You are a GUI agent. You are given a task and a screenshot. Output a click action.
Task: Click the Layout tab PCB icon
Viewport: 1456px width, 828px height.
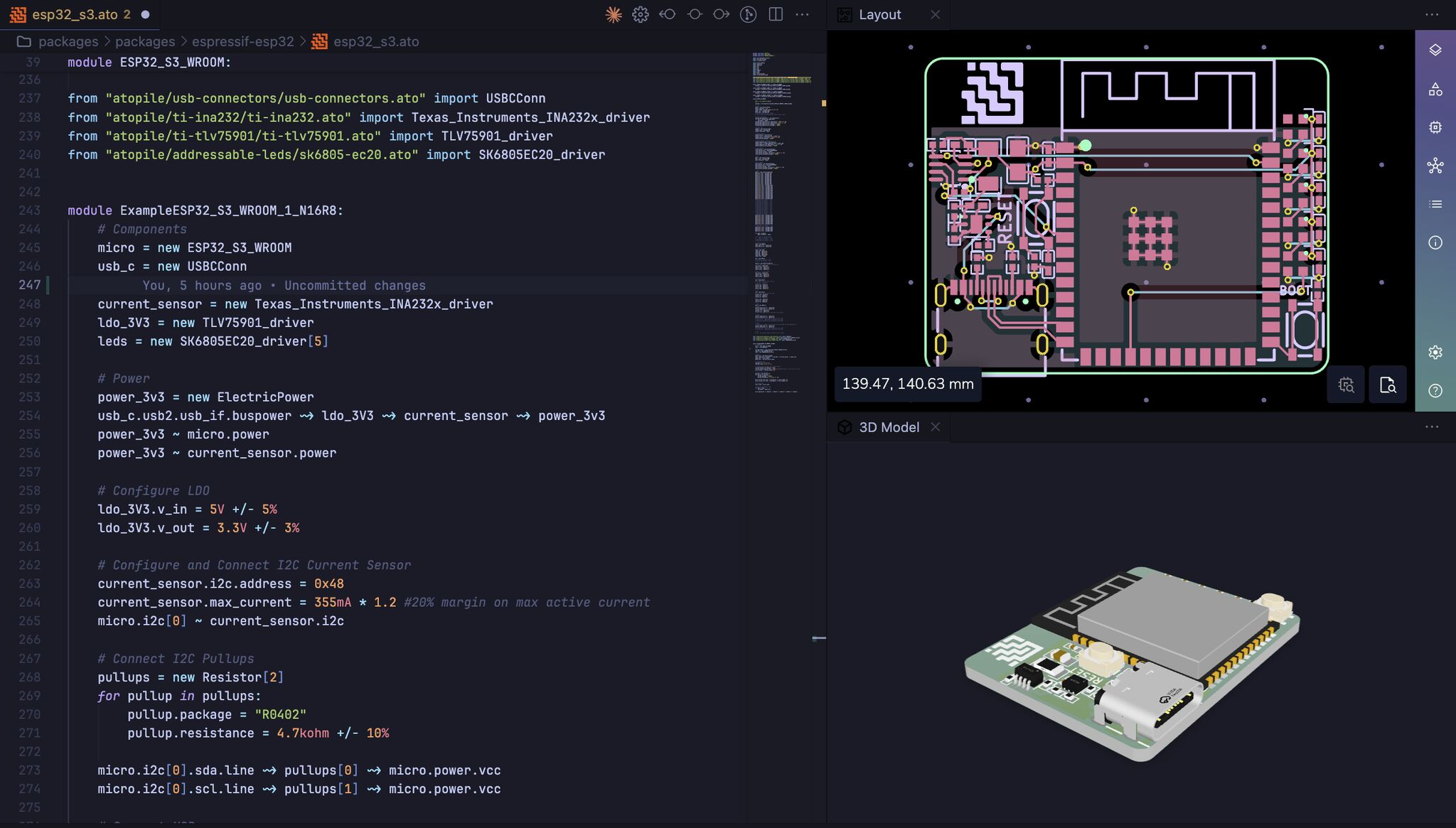pos(845,14)
